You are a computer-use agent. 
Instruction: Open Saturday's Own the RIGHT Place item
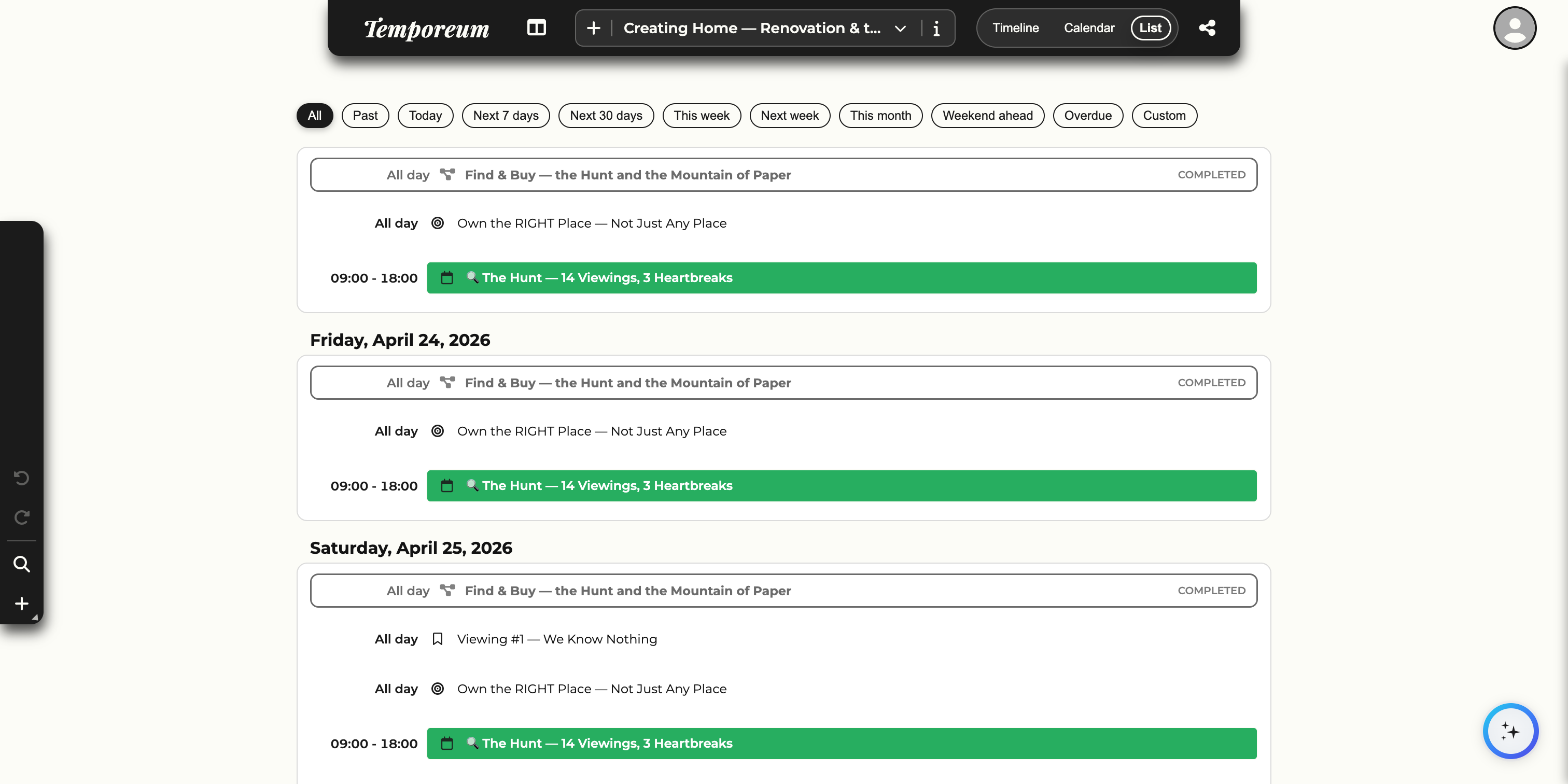592,689
